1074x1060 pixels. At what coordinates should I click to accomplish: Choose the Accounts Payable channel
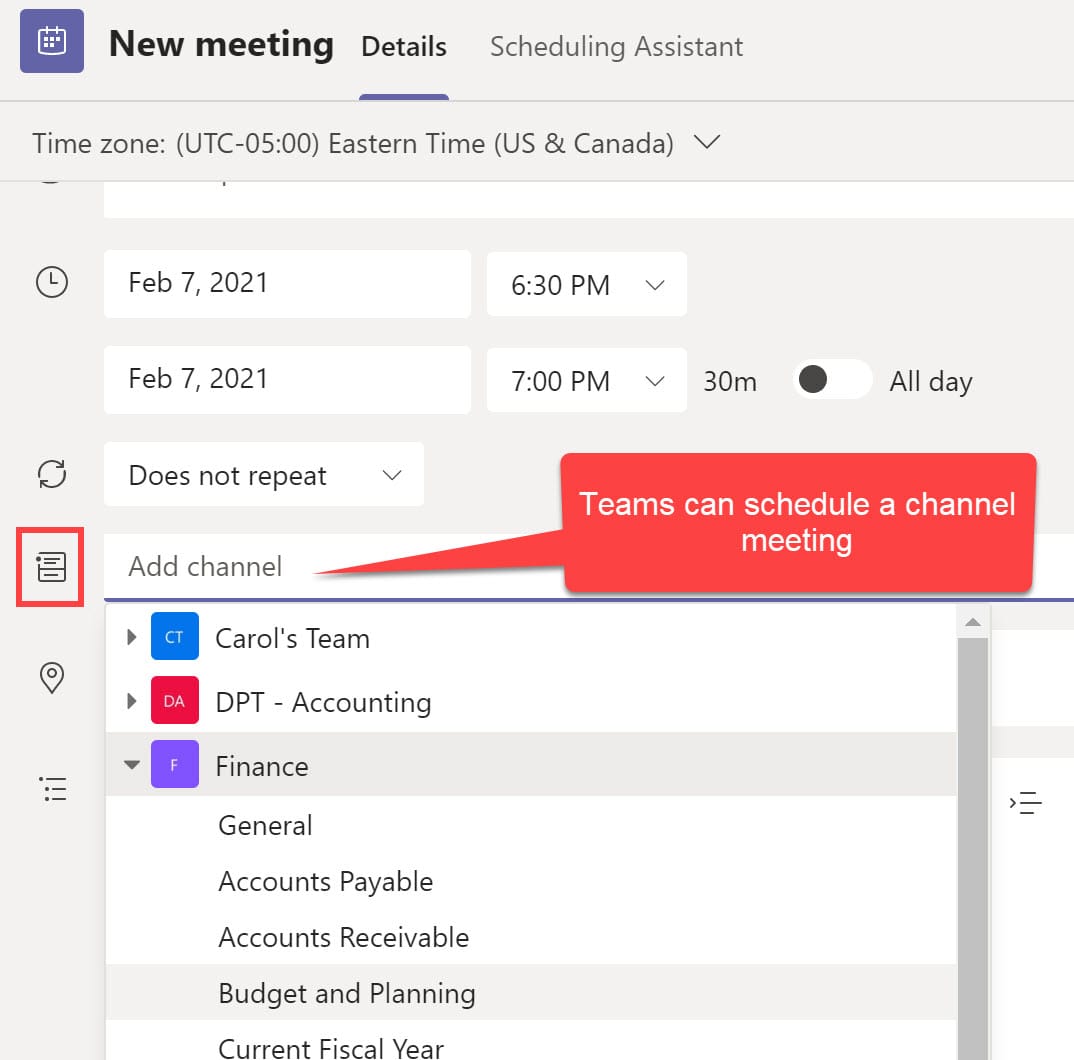tap(326, 881)
